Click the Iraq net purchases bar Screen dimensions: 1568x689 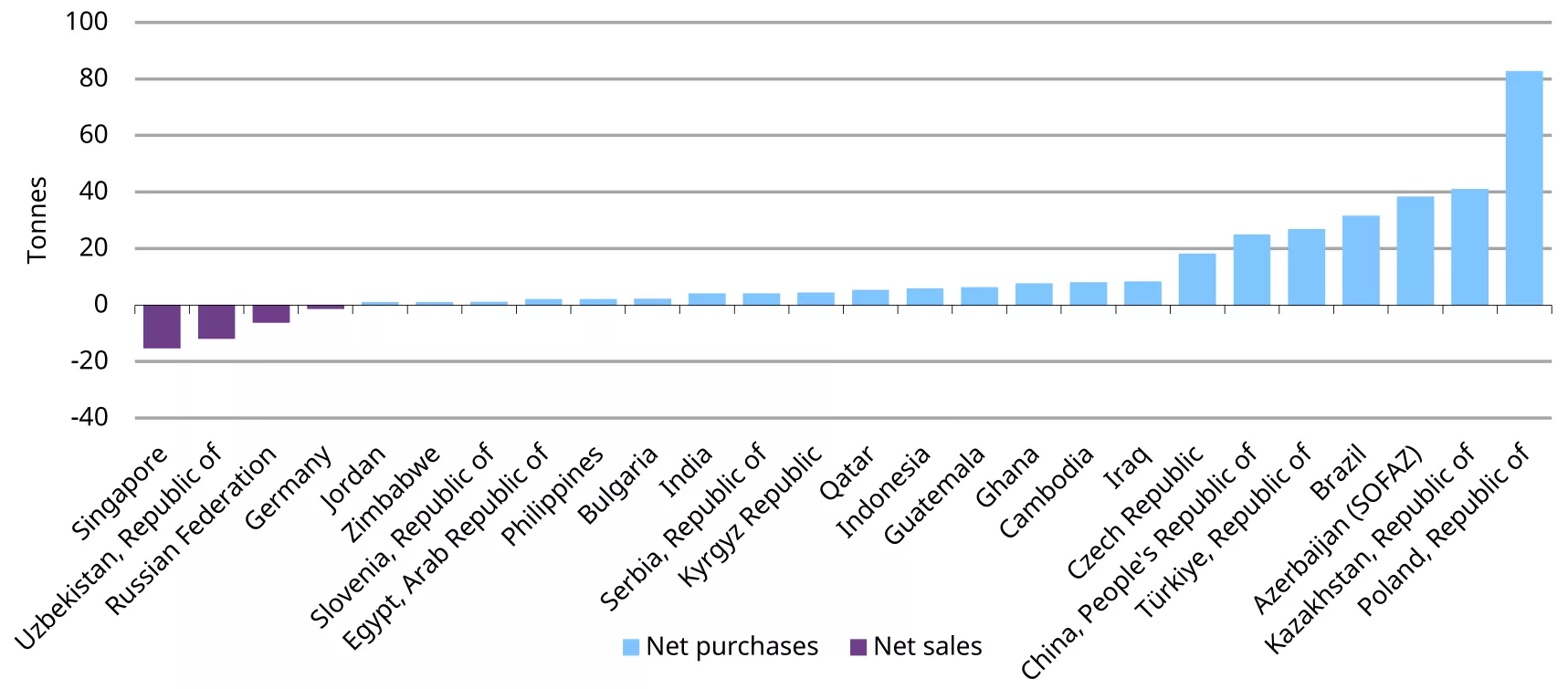point(1142,293)
